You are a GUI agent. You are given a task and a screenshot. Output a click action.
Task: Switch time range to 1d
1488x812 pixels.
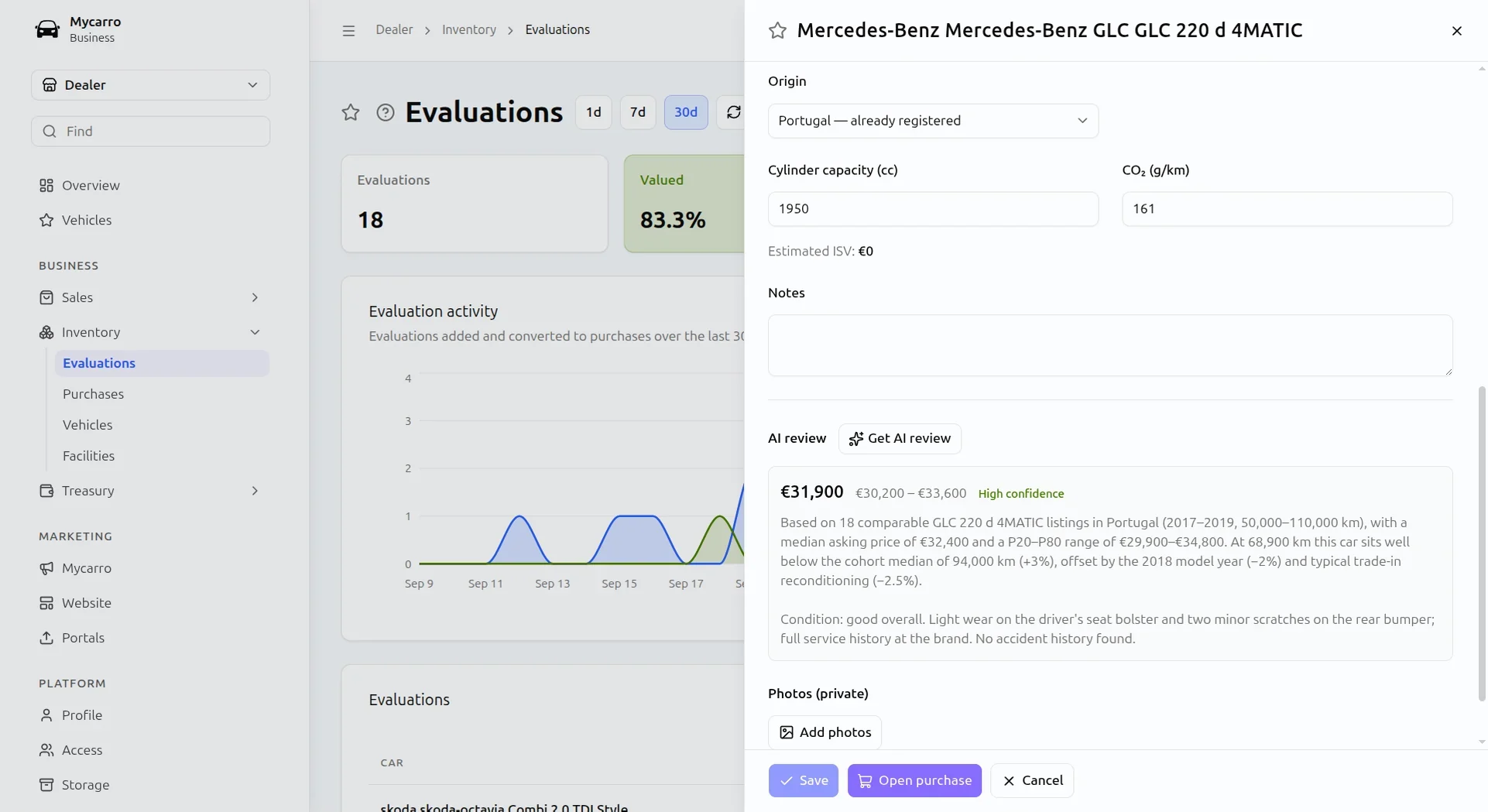[x=594, y=112]
